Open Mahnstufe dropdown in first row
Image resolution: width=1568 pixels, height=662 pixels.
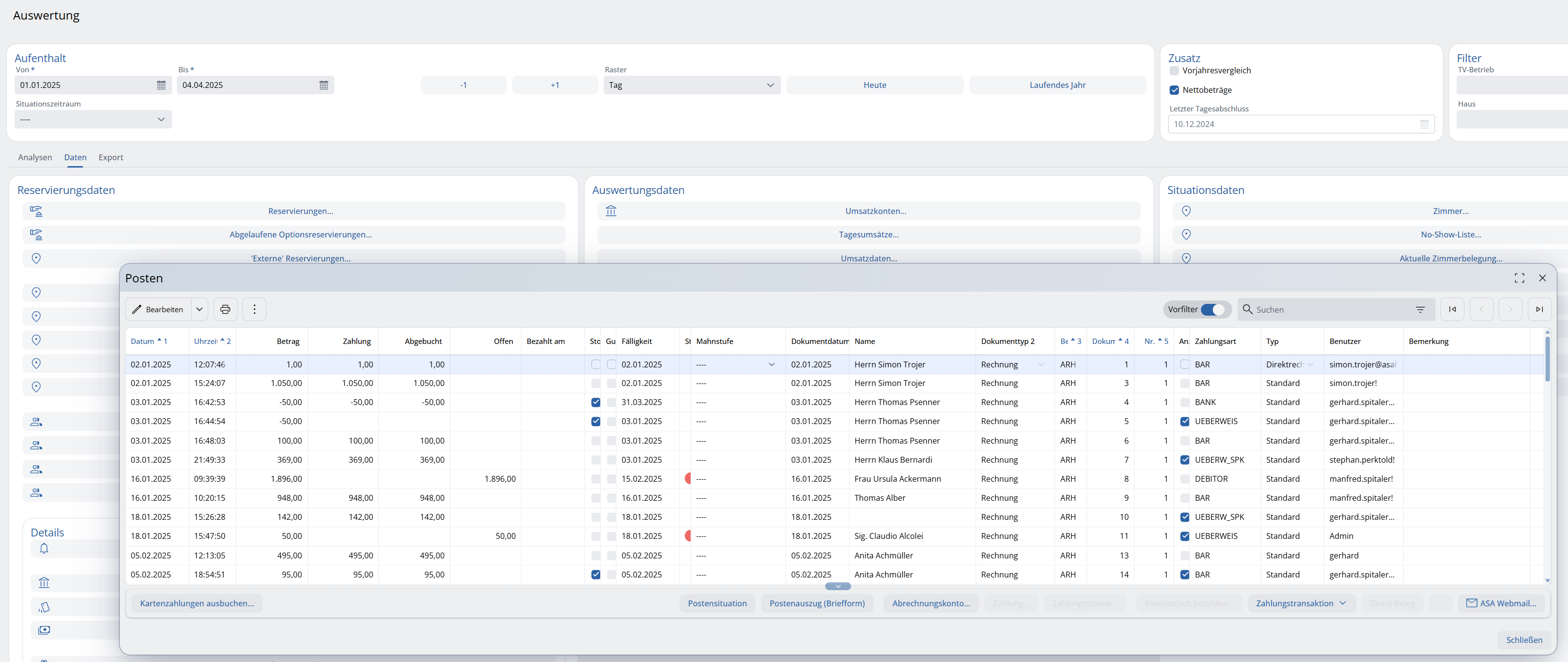[x=771, y=364]
